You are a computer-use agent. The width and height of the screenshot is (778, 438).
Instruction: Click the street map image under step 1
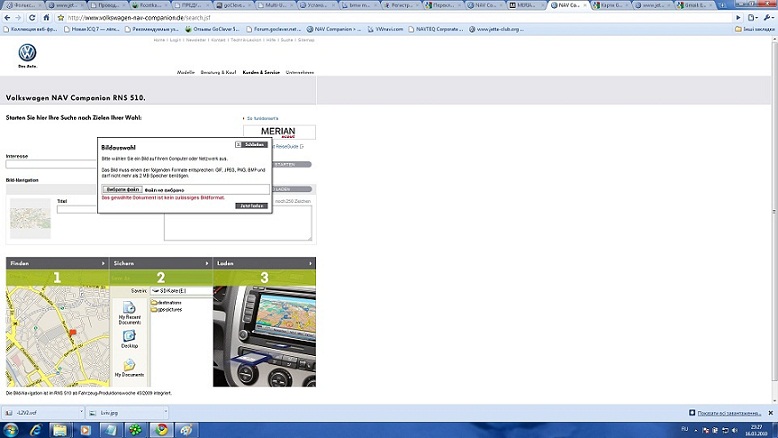(58, 336)
